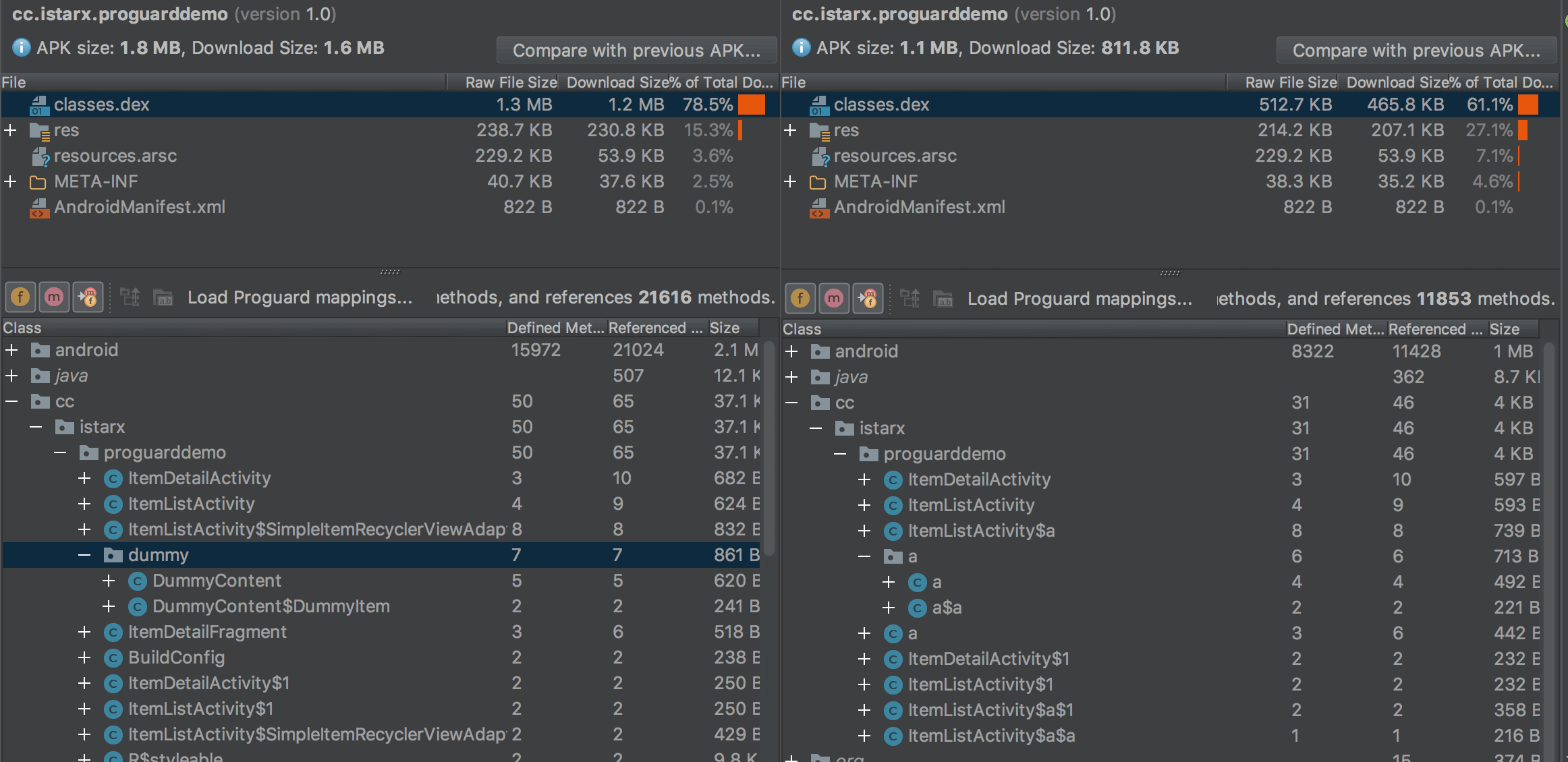Image resolution: width=1568 pixels, height=762 pixels.
Task: Click right Load Proguard mappings button
Action: click(x=1080, y=299)
